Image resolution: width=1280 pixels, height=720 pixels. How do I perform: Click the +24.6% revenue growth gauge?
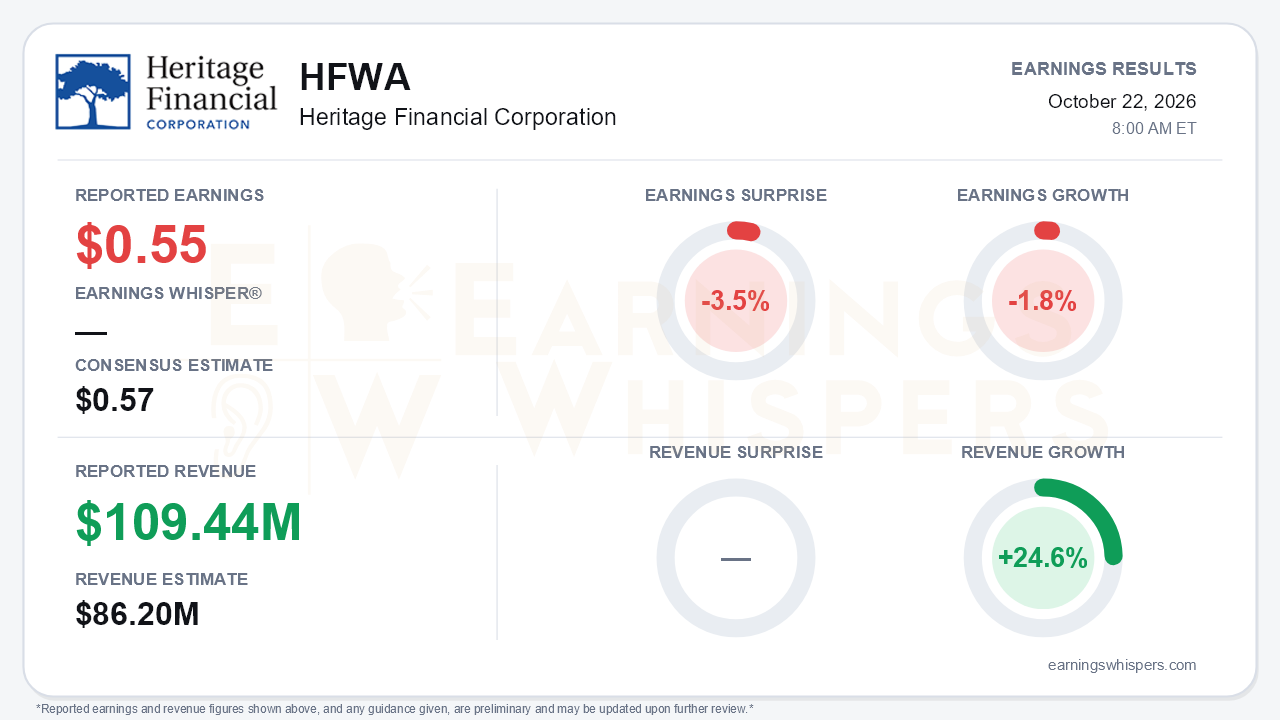pos(1043,558)
